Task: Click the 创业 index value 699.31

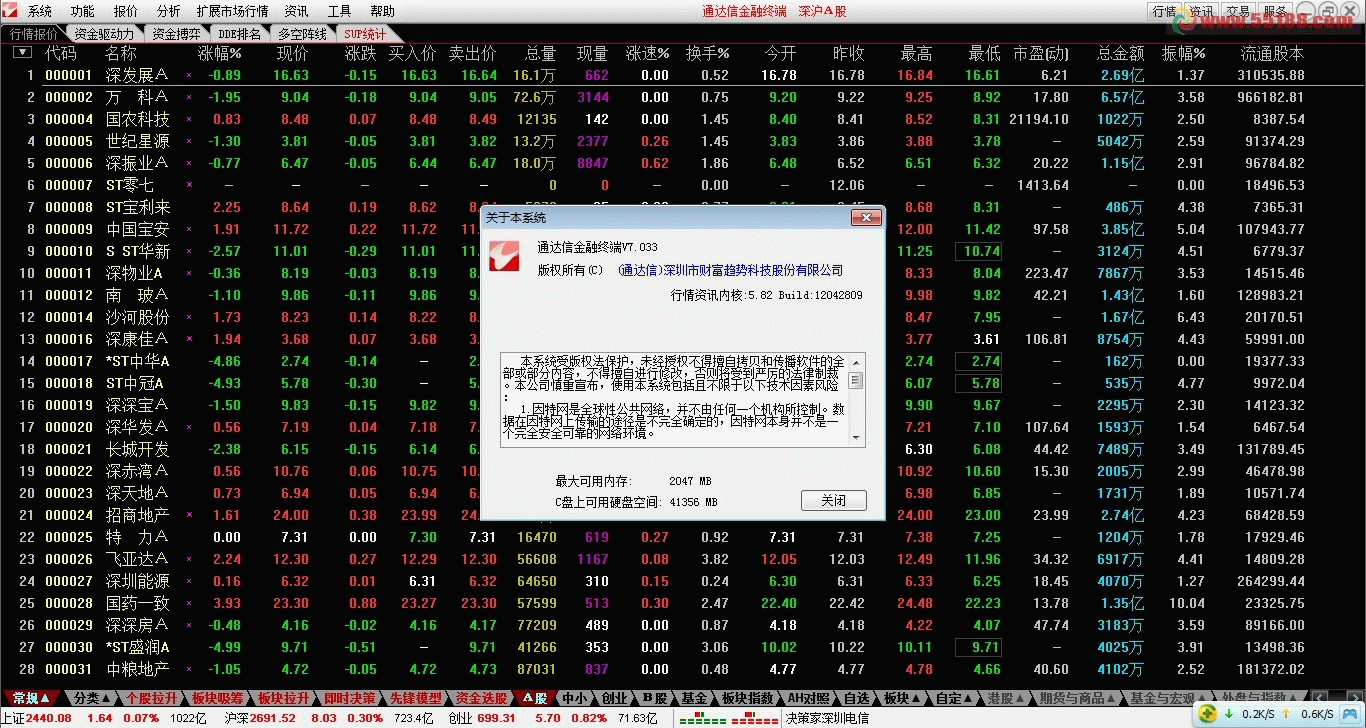Action: pos(496,718)
